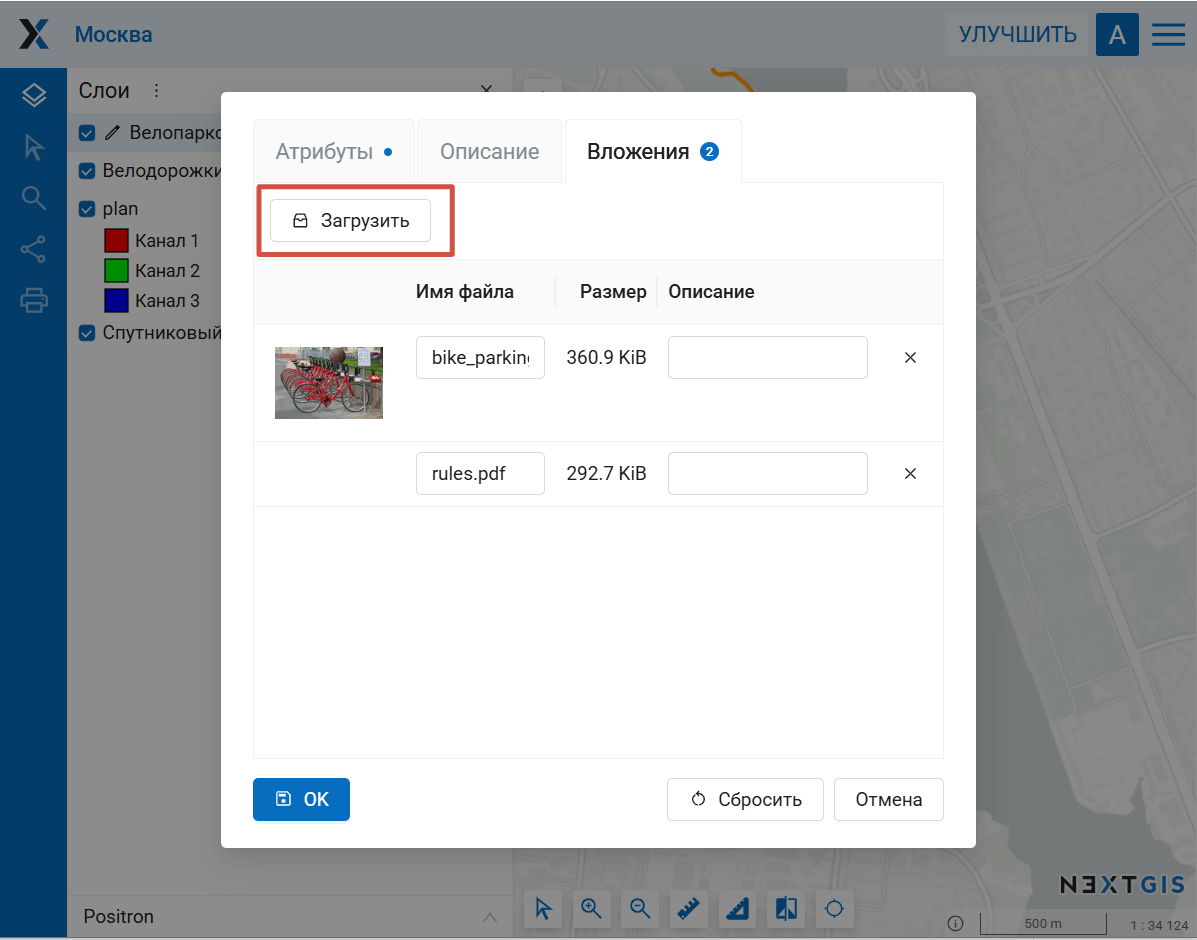Switch to the Атрибуты tab

click(x=333, y=152)
